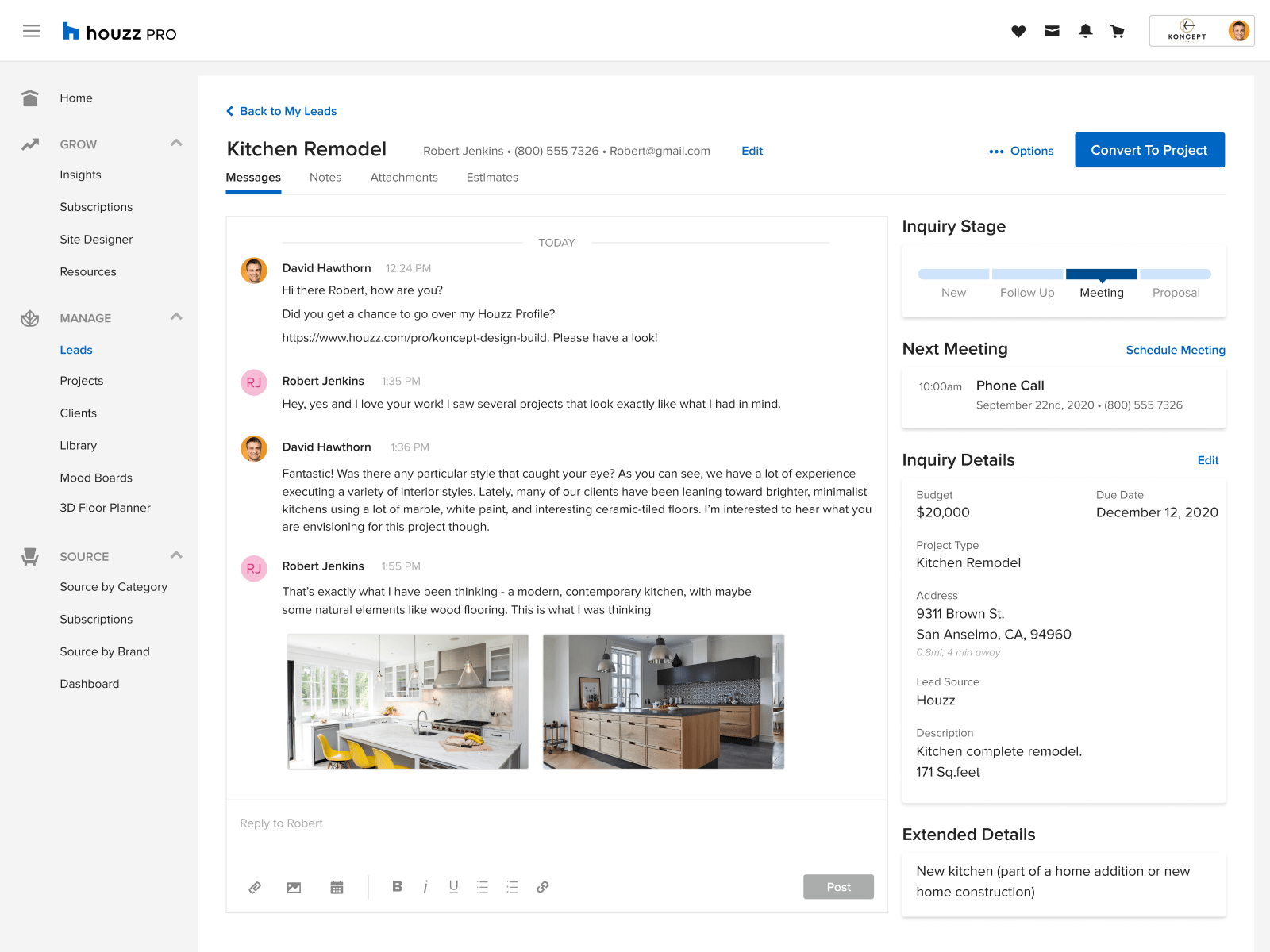Open the hamburger menu icon
The image size is (1270, 952).
point(32,30)
